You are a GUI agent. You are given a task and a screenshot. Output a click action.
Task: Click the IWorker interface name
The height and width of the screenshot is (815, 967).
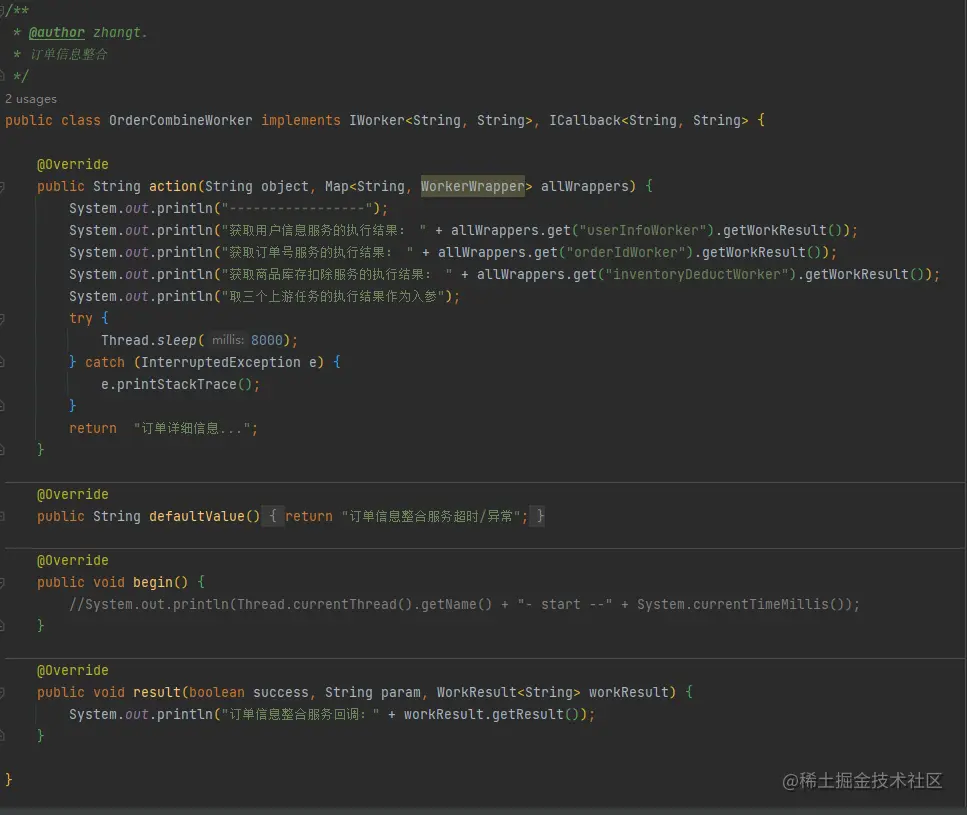(x=377, y=120)
